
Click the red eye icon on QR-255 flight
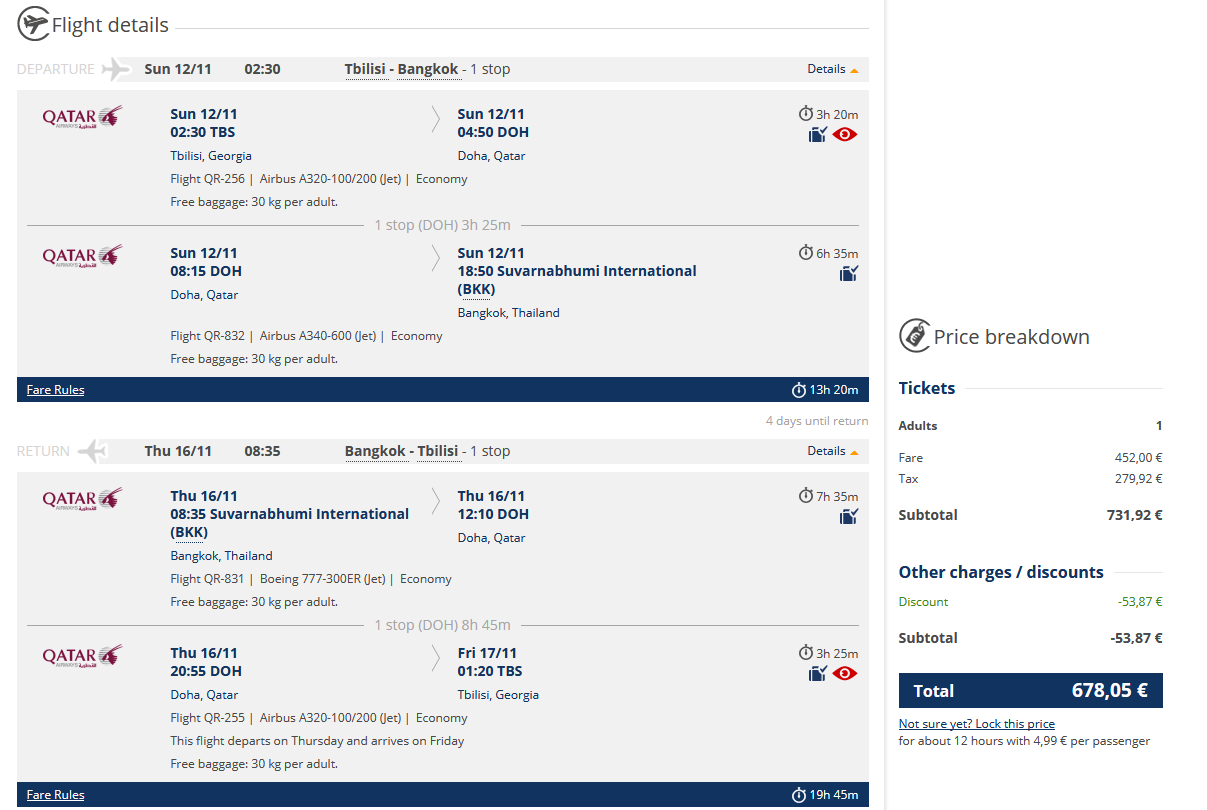845,674
